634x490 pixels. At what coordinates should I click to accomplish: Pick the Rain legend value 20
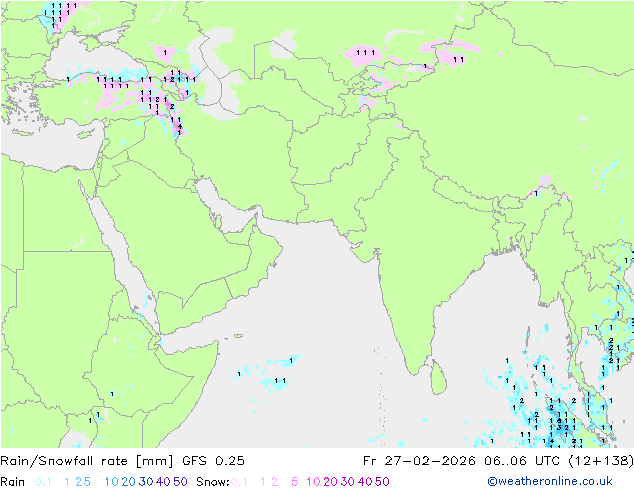pos(129,482)
